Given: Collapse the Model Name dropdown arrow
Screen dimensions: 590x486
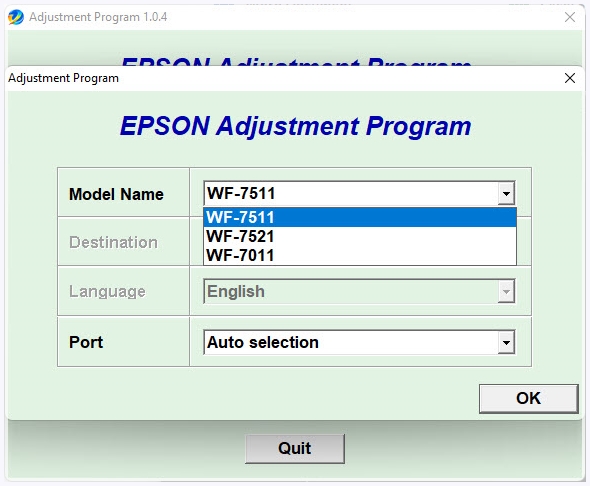Looking at the screenshot, I should tap(506, 193).
